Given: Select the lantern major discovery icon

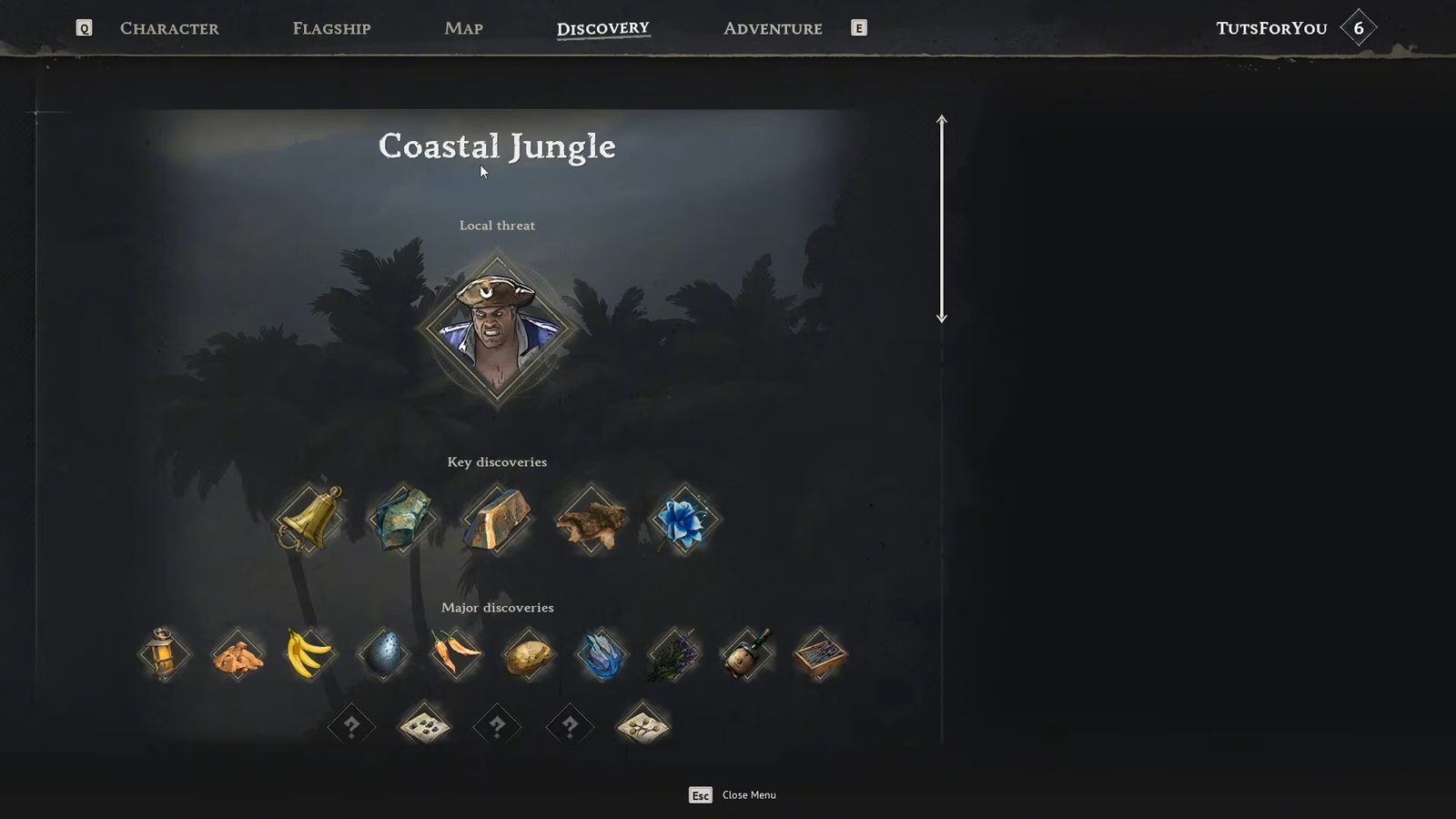Looking at the screenshot, I should click(x=164, y=653).
